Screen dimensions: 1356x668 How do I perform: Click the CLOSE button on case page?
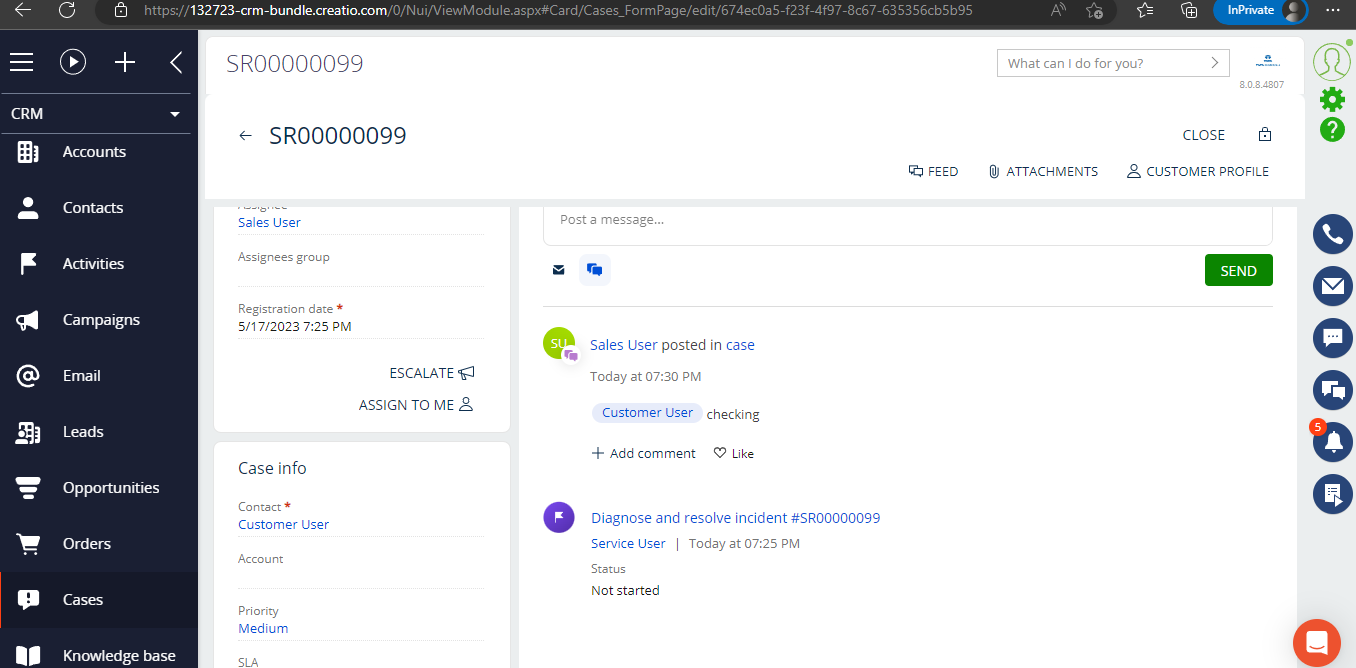1203,135
